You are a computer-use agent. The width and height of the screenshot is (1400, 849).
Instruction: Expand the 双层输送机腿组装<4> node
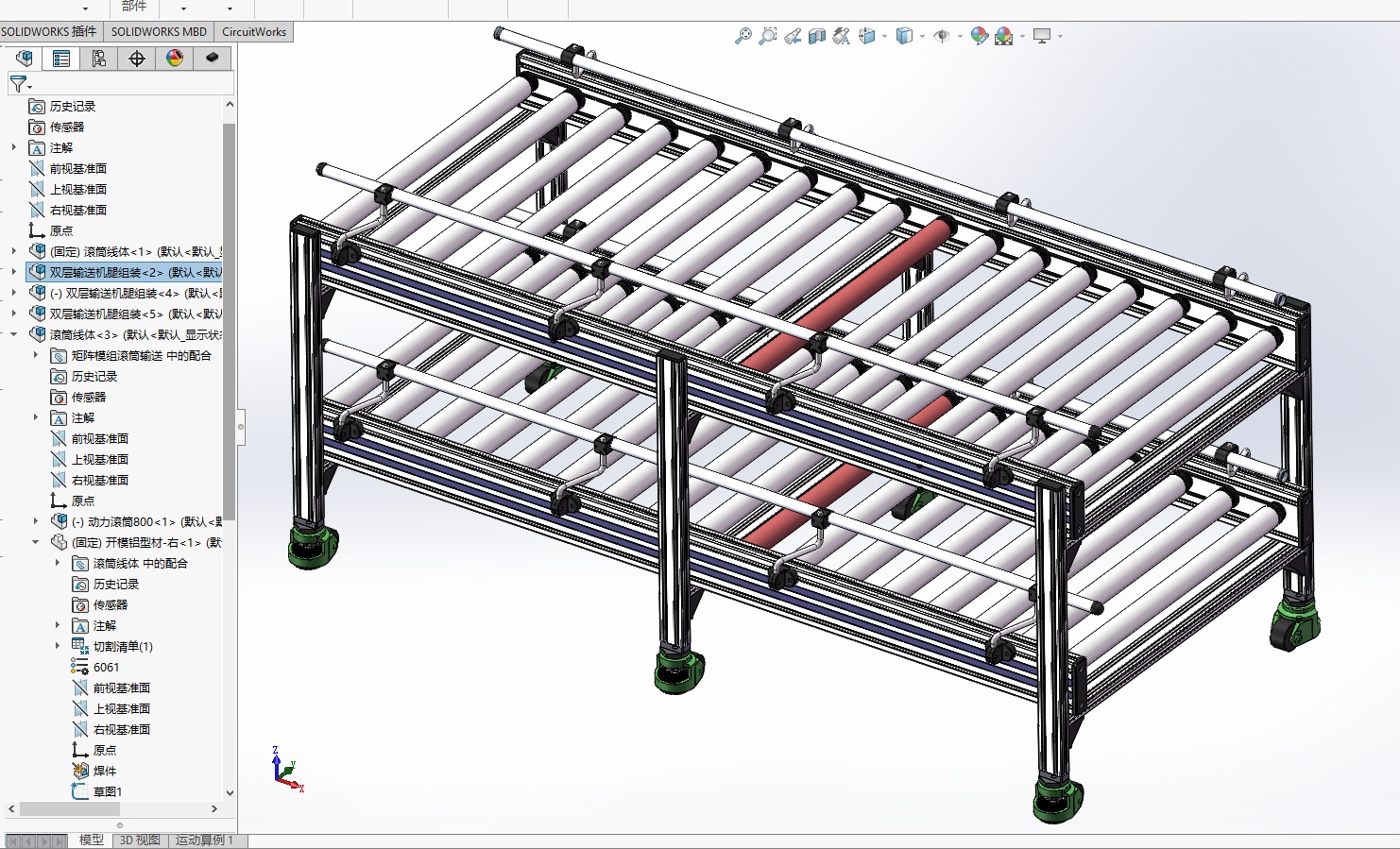coord(14,293)
